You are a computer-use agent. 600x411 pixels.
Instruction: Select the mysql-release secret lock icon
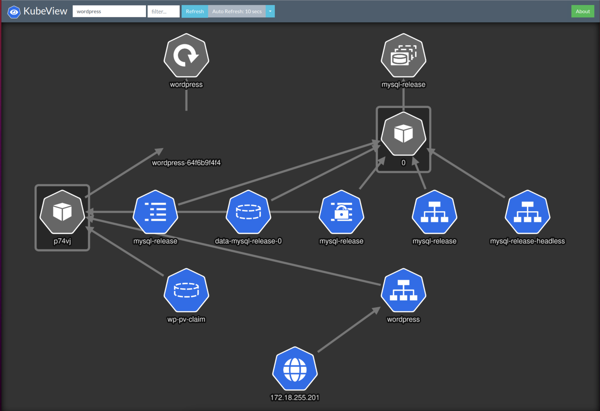coord(341,212)
